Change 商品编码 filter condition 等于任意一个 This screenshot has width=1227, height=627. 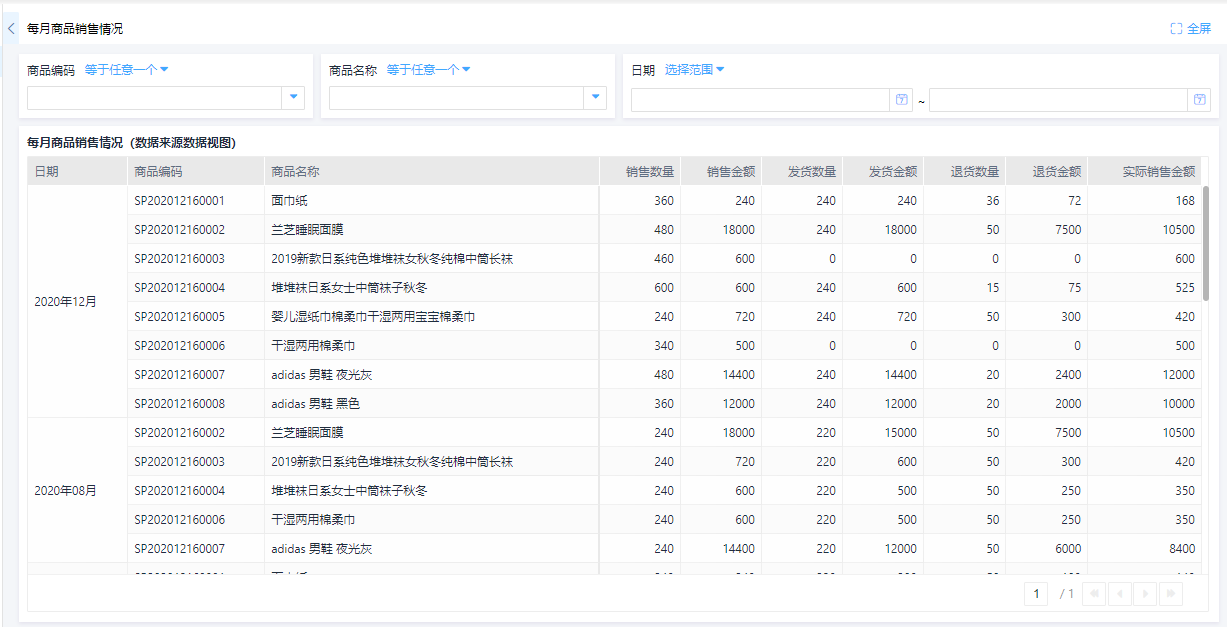tap(126, 70)
